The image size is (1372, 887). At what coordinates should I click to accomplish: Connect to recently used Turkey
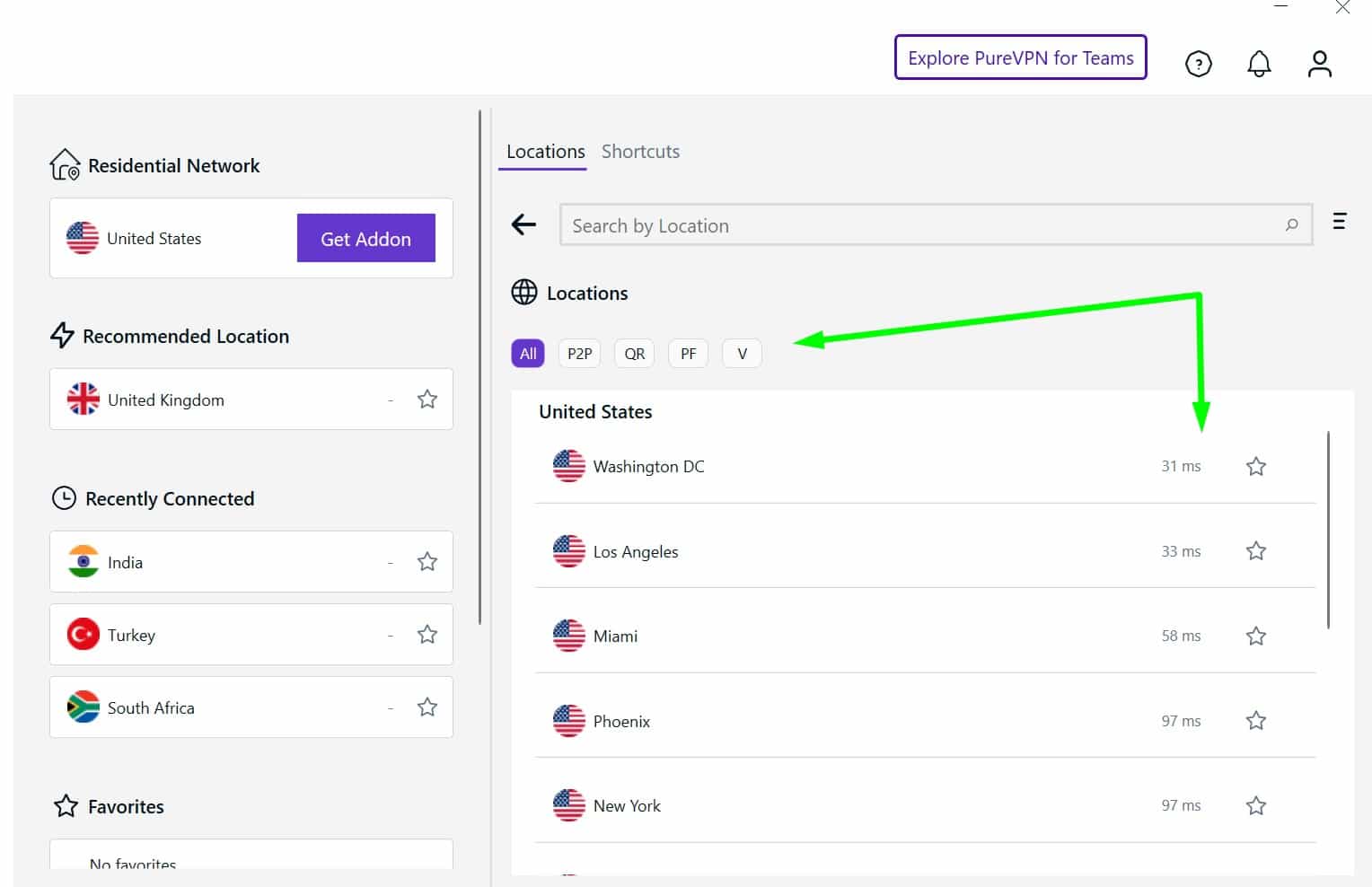251,635
